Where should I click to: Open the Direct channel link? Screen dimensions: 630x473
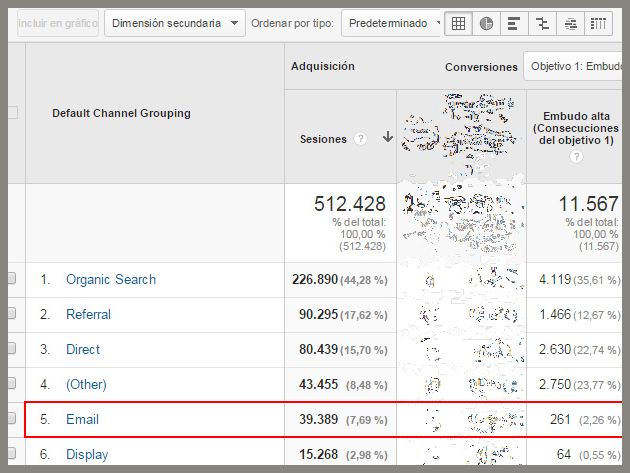click(x=83, y=349)
